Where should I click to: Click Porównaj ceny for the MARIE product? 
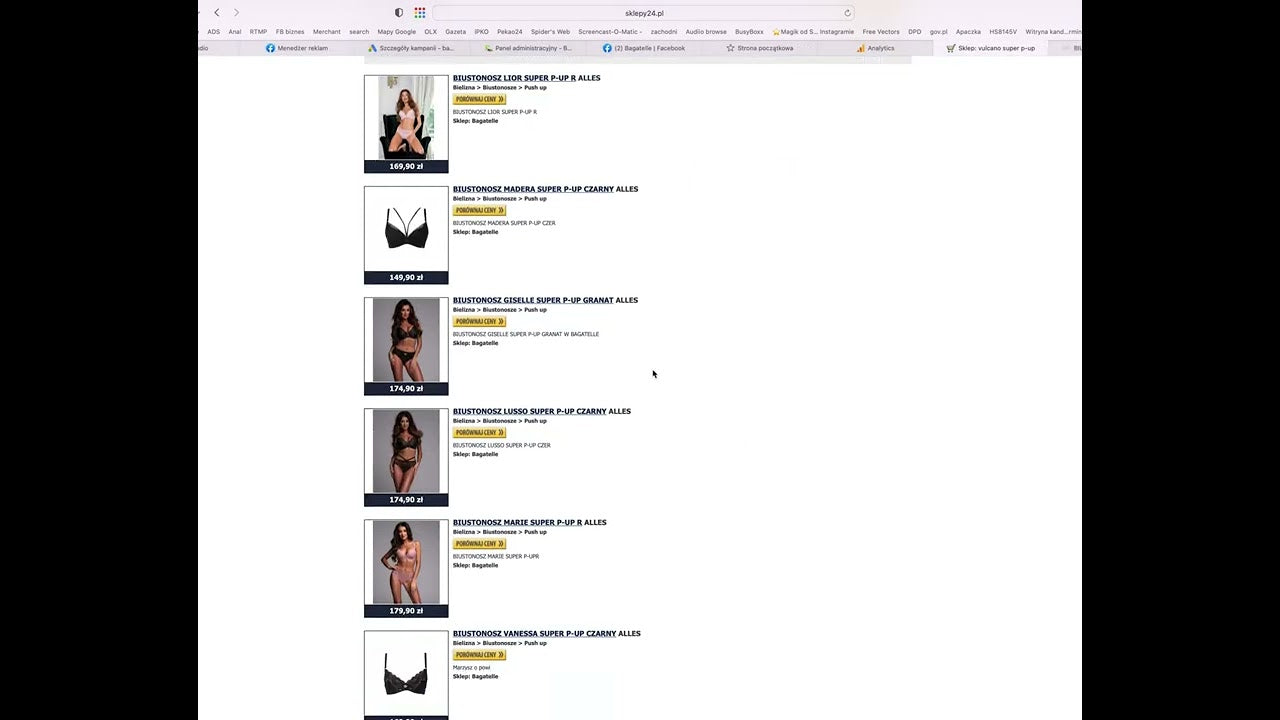[x=479, y=543]
